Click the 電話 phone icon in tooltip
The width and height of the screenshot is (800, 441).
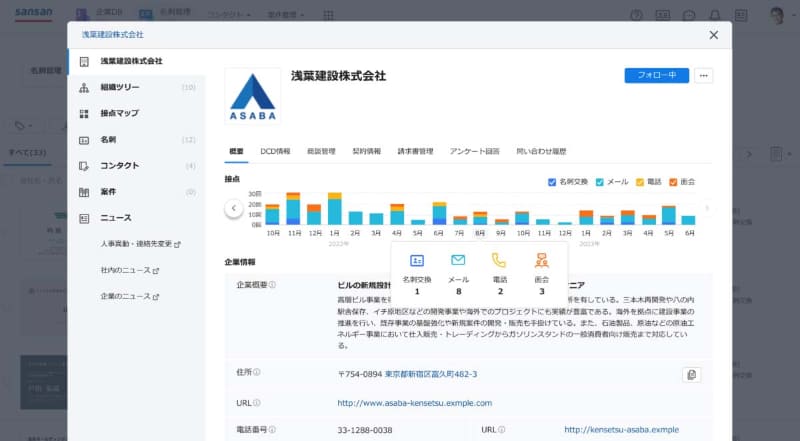coord(499,260)
